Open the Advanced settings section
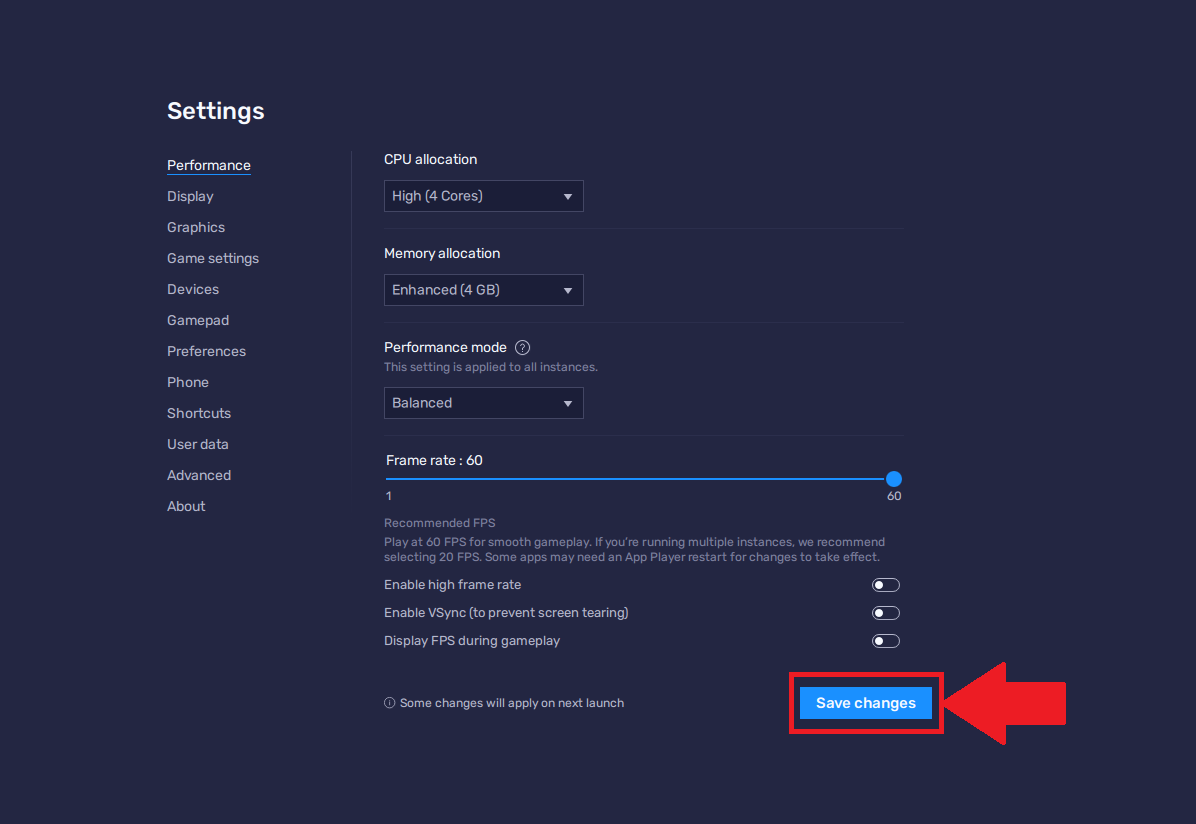The image size is (1196, 824). click(199, 475)
